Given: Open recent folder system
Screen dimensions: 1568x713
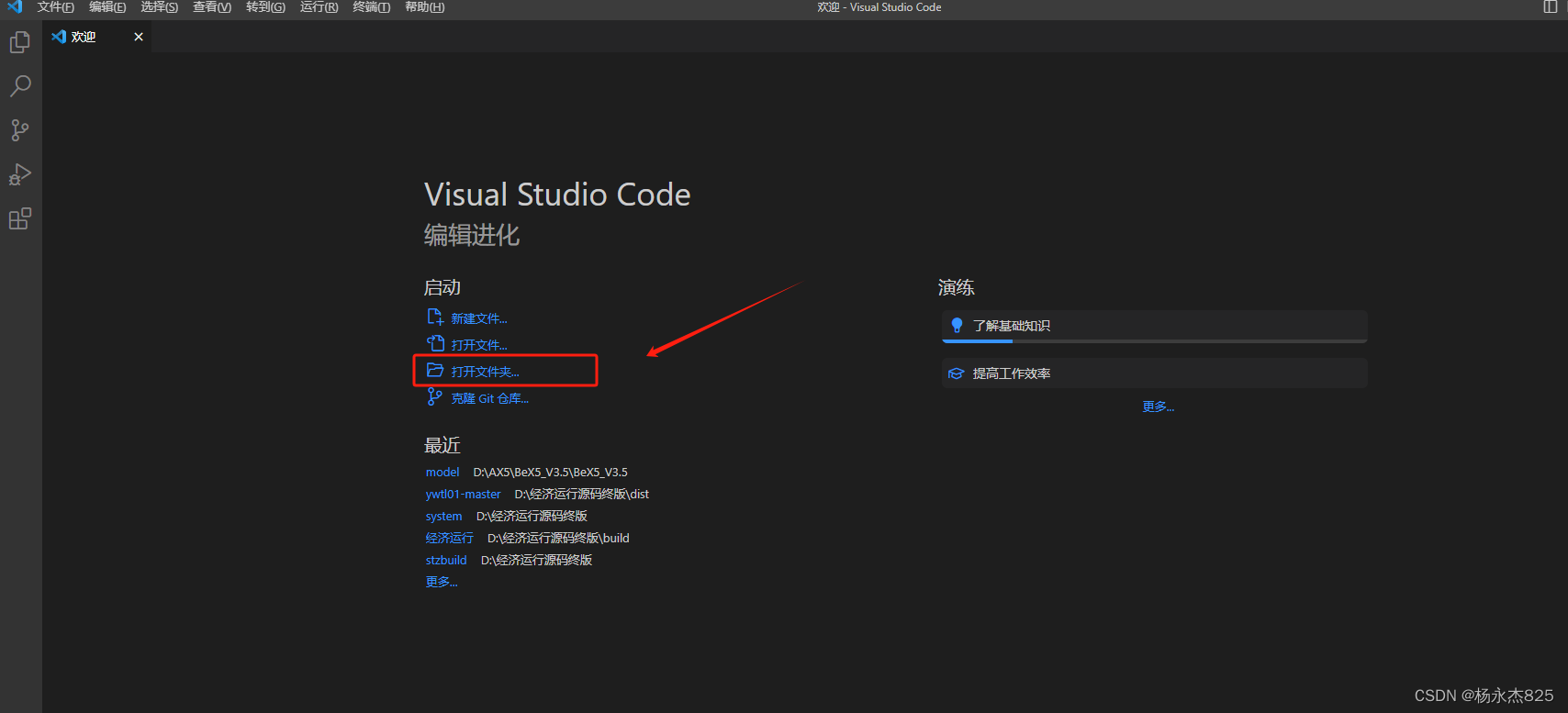Looking at the screenshot, I should click(x=444, y=516).
